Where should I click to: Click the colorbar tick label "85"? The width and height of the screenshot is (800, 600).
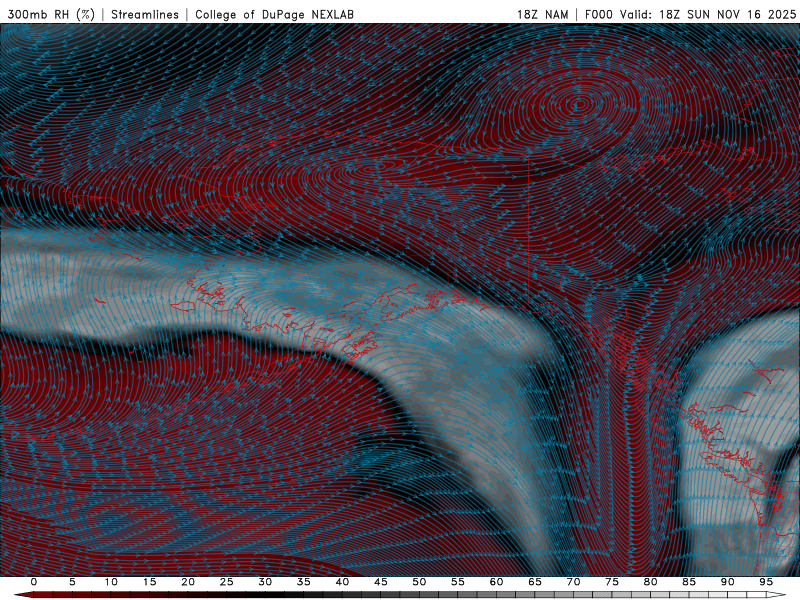point(689,582)
